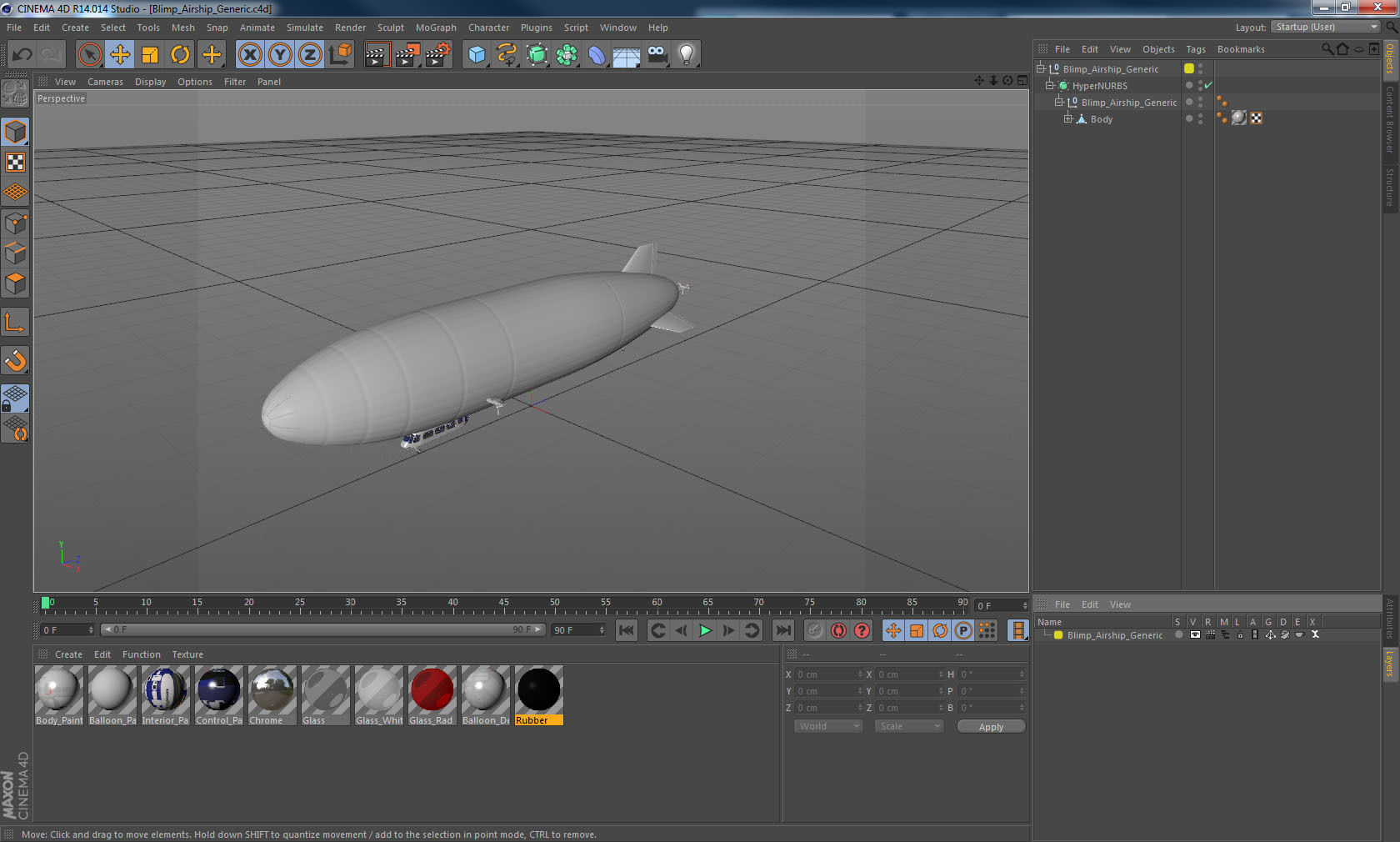The height and width of the screenshot is (842, 1400).
Task: Render the active view
Action: (x=377, y=55)
